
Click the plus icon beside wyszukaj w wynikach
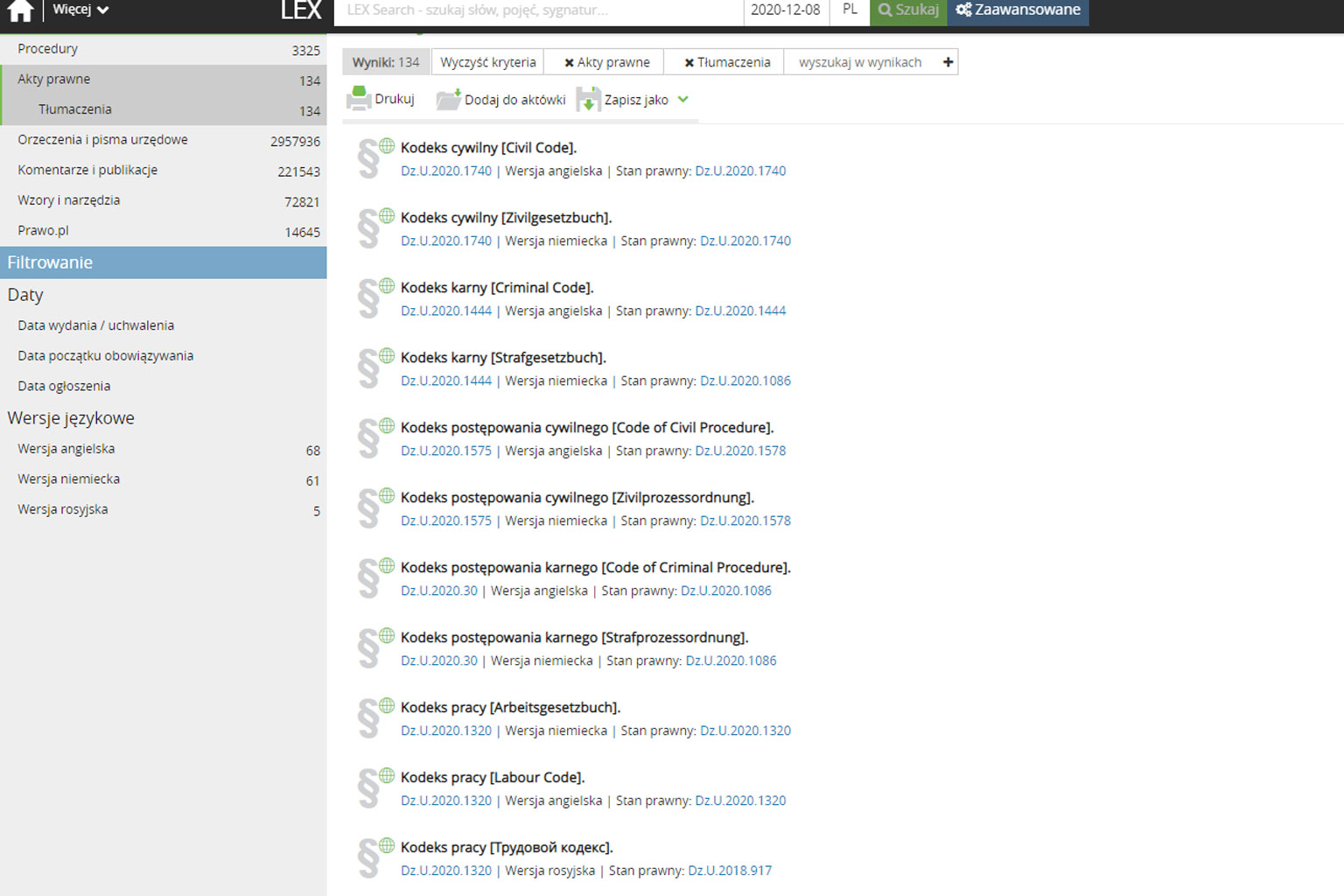(x=948, y=62)
